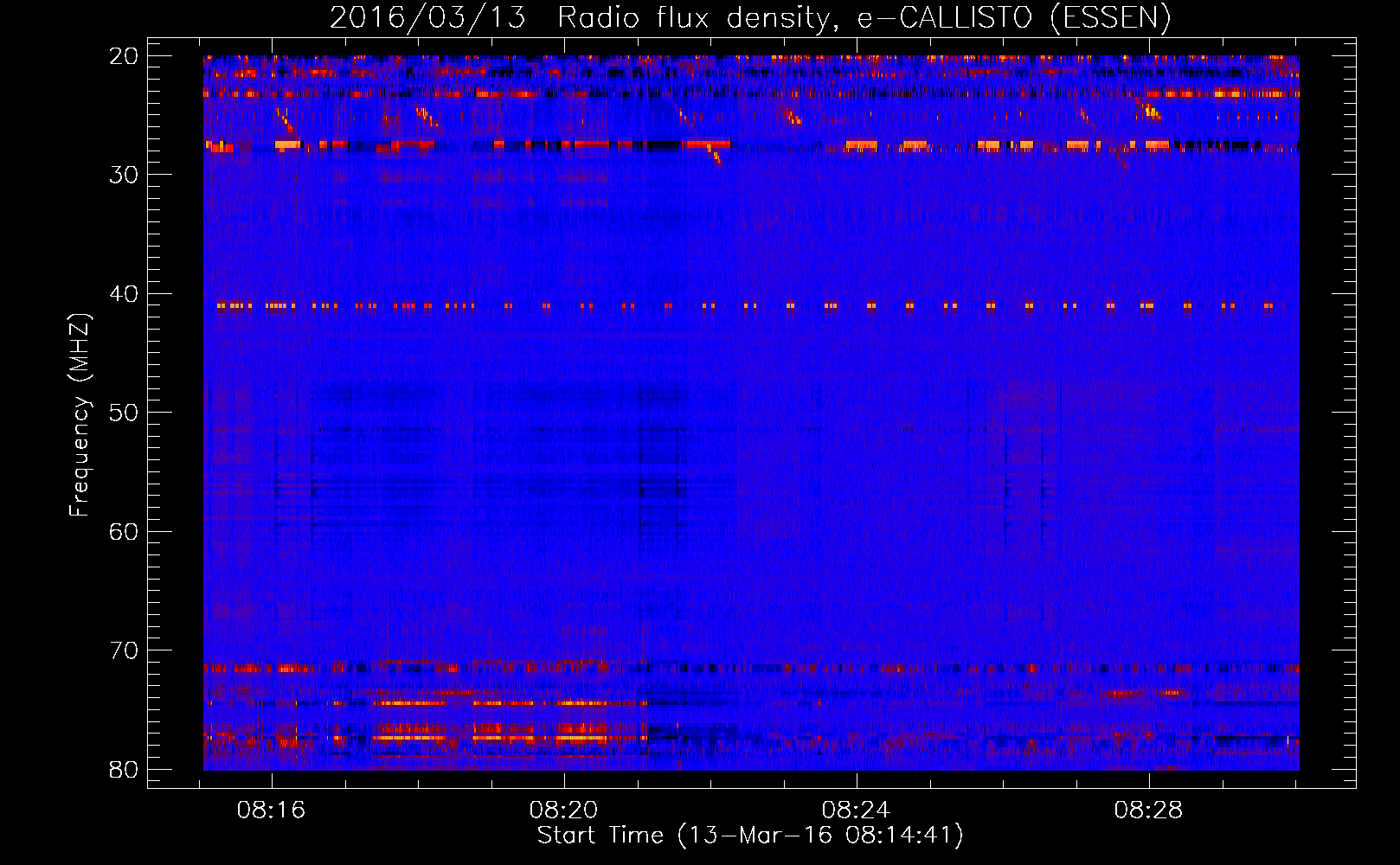
Task: Click the time tick label "08:28"
Action: 1149,811
